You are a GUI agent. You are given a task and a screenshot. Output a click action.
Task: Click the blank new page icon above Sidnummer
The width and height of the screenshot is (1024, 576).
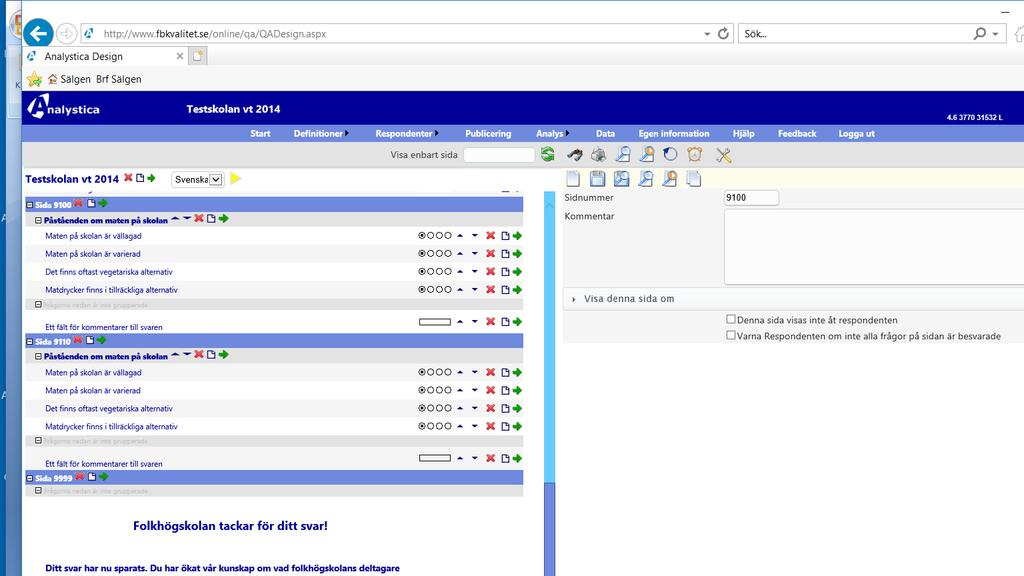click(x=573, y=179)
